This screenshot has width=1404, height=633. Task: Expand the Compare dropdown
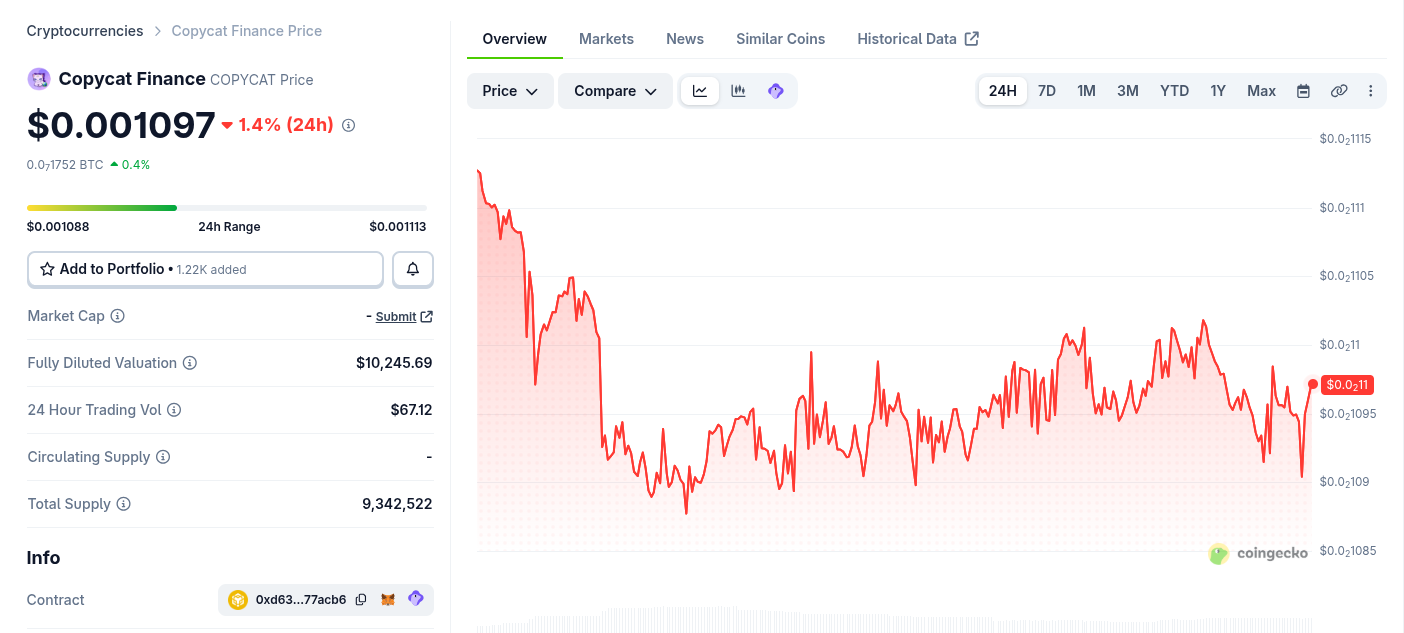coord(615,91)
